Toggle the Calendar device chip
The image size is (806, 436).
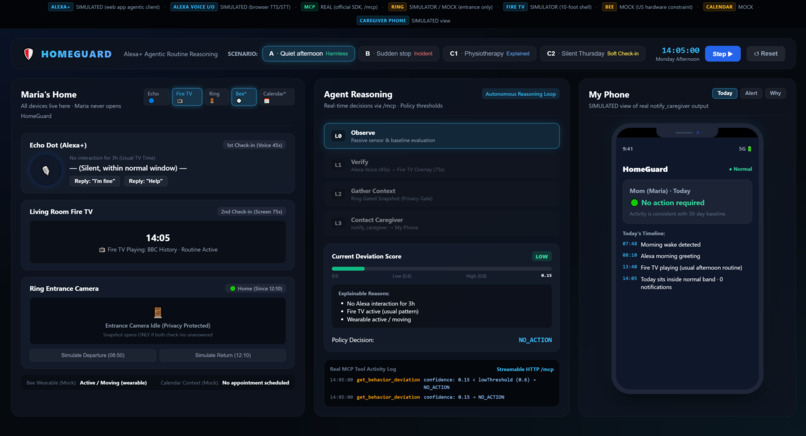point(277,97)
